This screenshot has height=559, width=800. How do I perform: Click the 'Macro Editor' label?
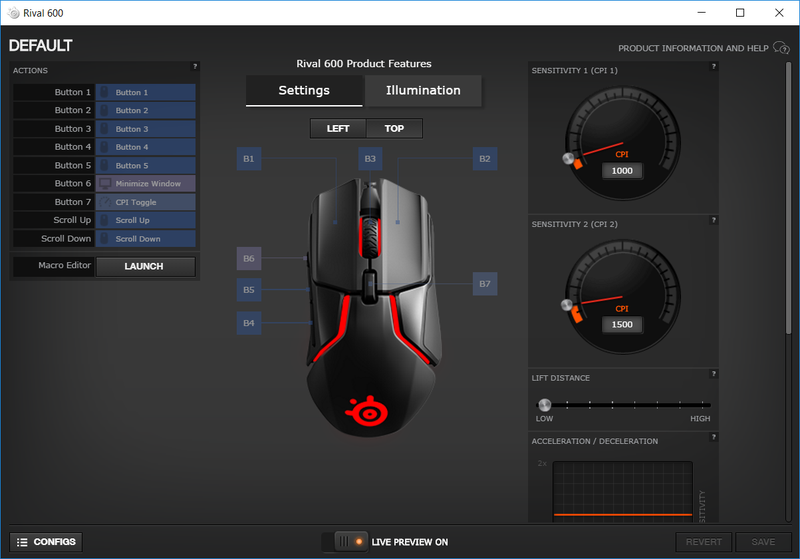pyautogui.click(x=64, y=265)
